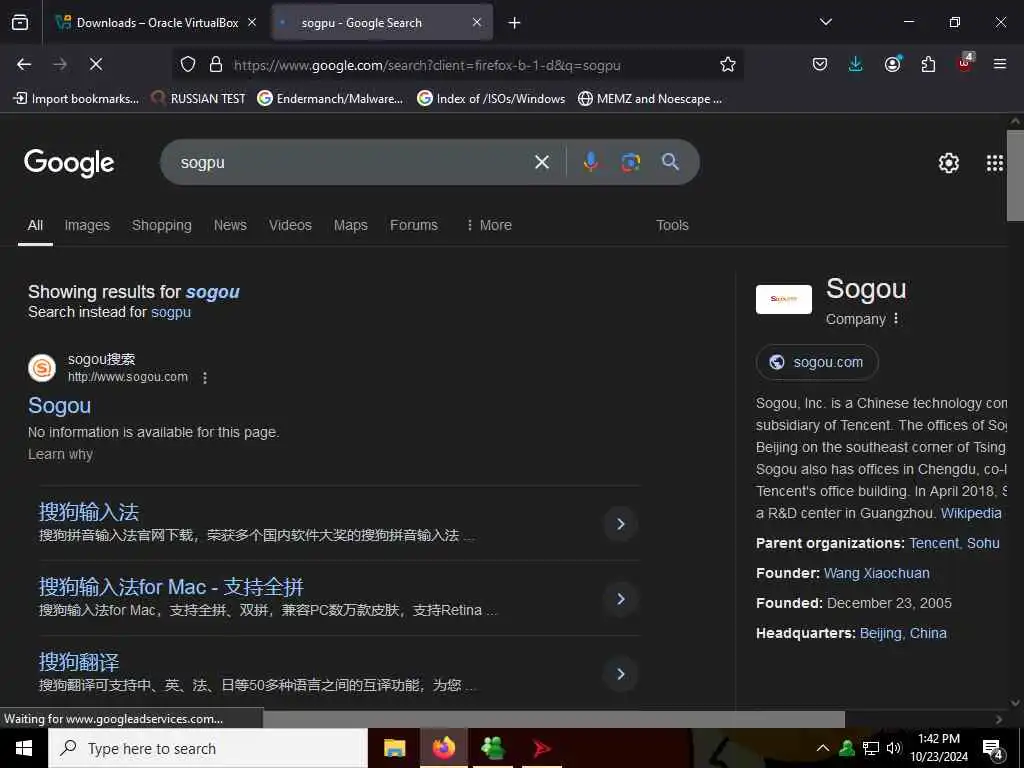Submit search with magnifier icon
The width and height of the screenshot is (1024, 768).
tap(670, 161)
